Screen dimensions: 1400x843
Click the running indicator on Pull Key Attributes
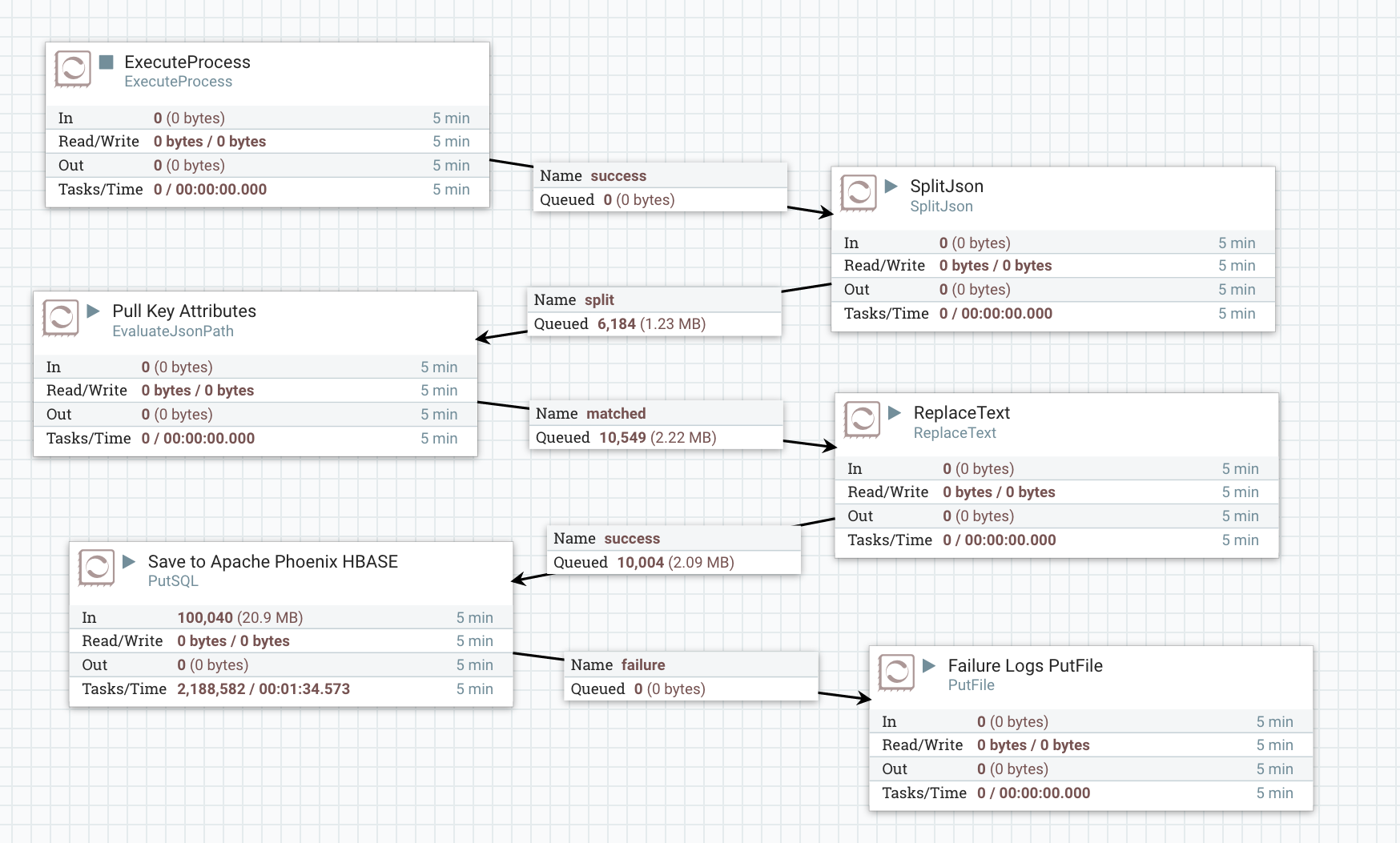[x=93, y=311]
